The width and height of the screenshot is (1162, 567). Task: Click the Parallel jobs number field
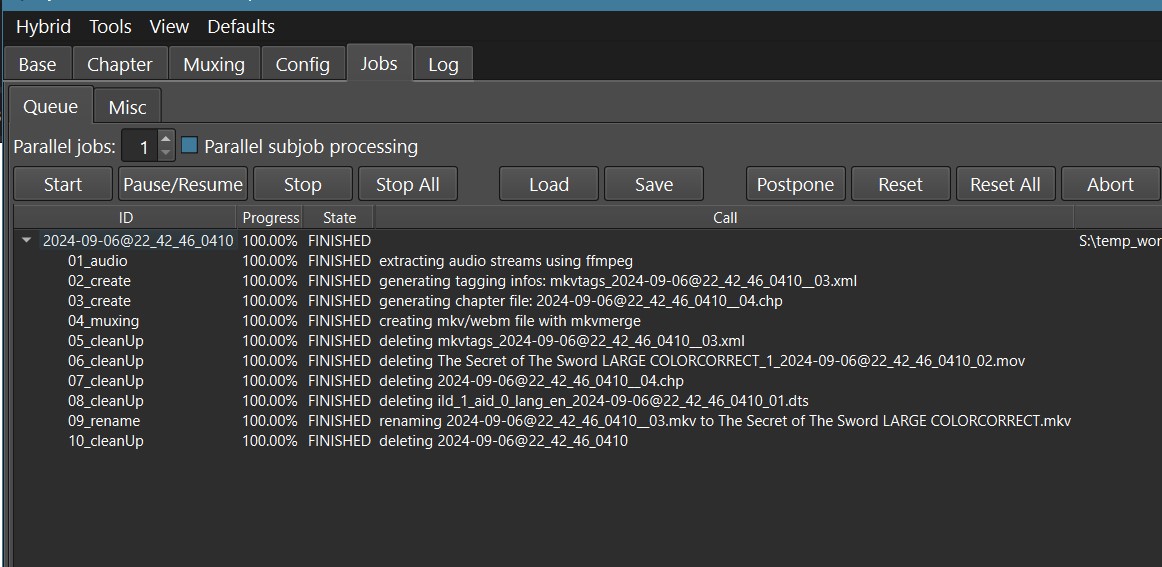pyautogui.click(x=141, y=147)
